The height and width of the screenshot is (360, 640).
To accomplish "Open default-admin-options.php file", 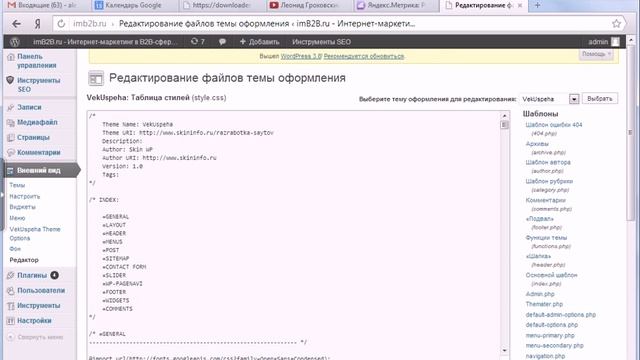I will [x=561, y=315].
